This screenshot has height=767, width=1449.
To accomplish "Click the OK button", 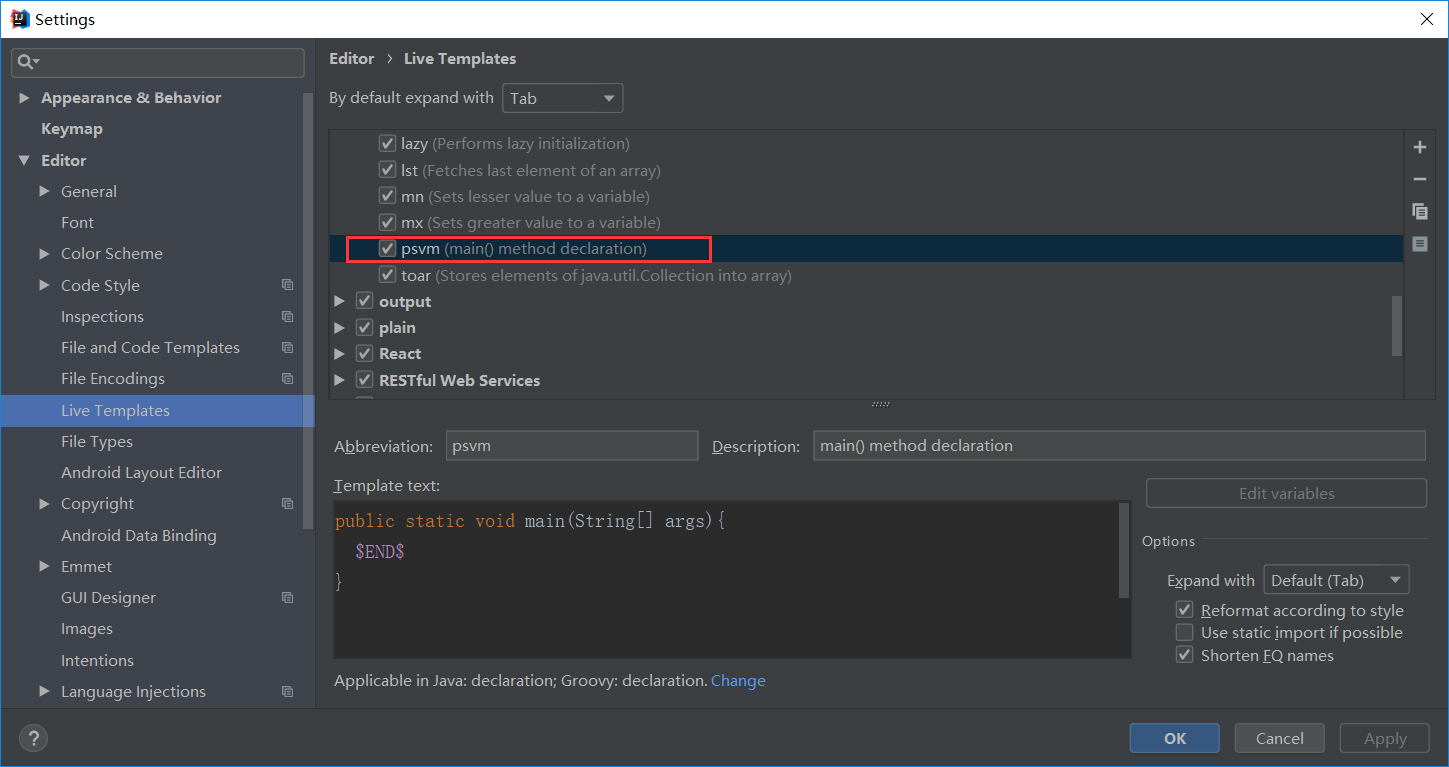I will pyautogui.click(x=1174, y=739).
